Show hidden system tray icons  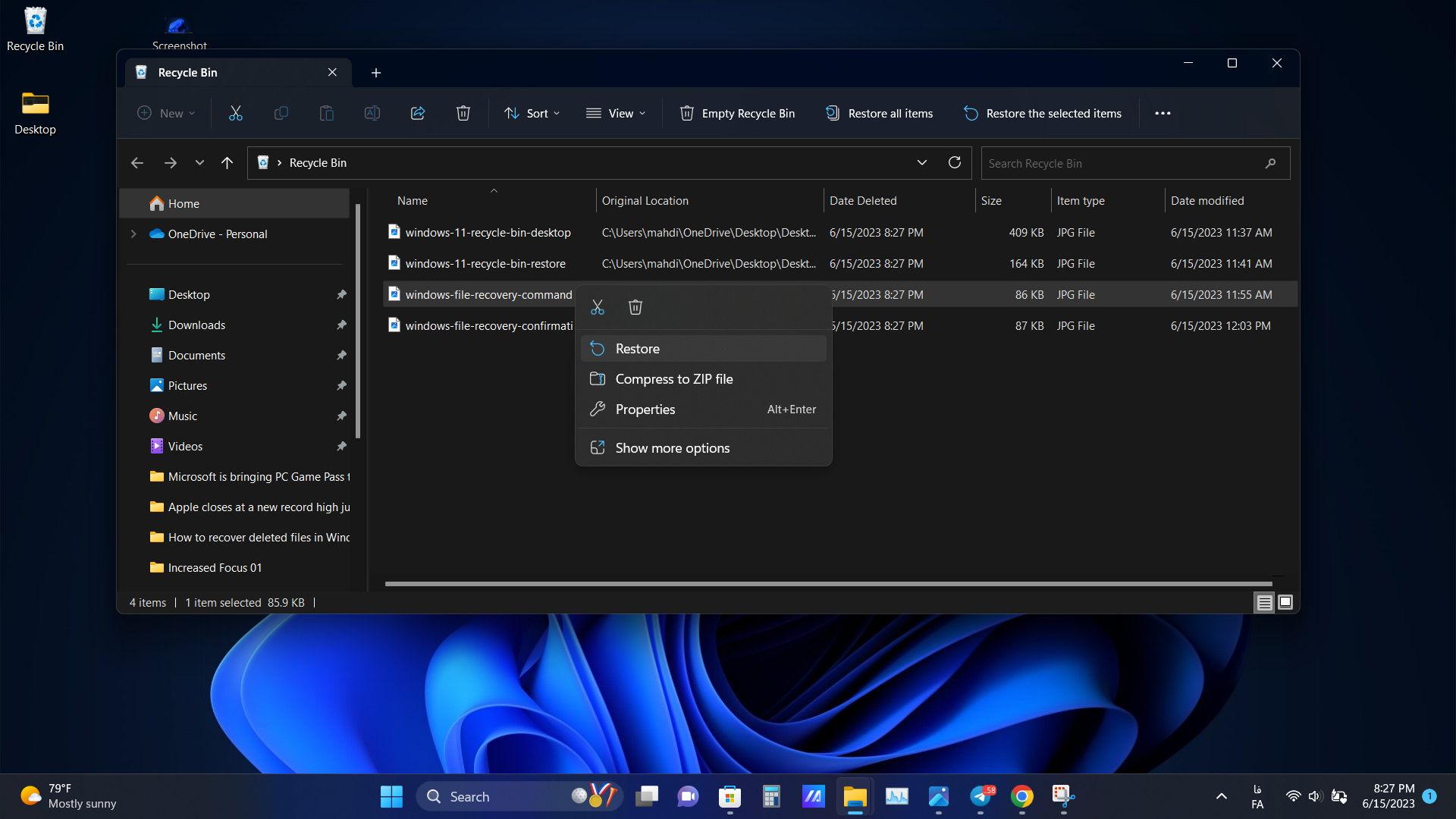tap(1221, 796)
